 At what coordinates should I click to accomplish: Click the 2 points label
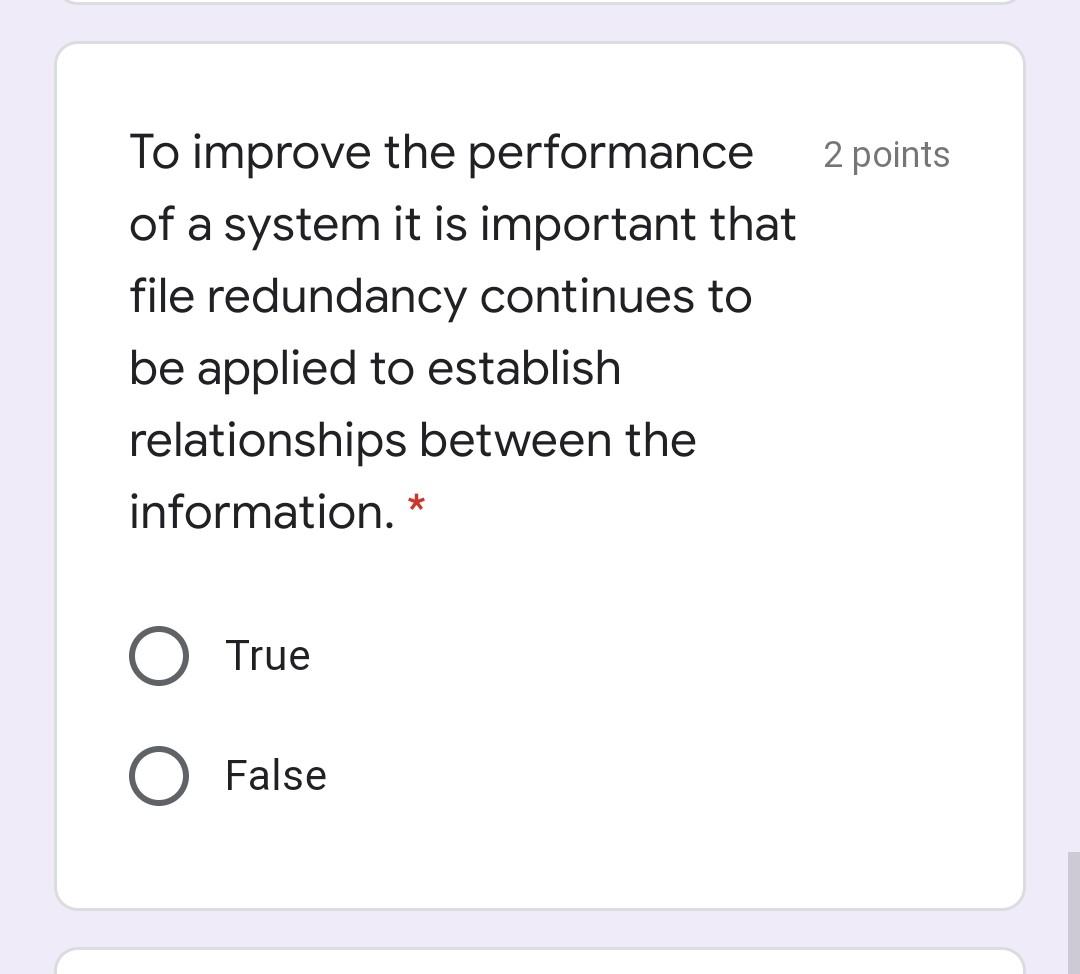click(x=886, y=154)
